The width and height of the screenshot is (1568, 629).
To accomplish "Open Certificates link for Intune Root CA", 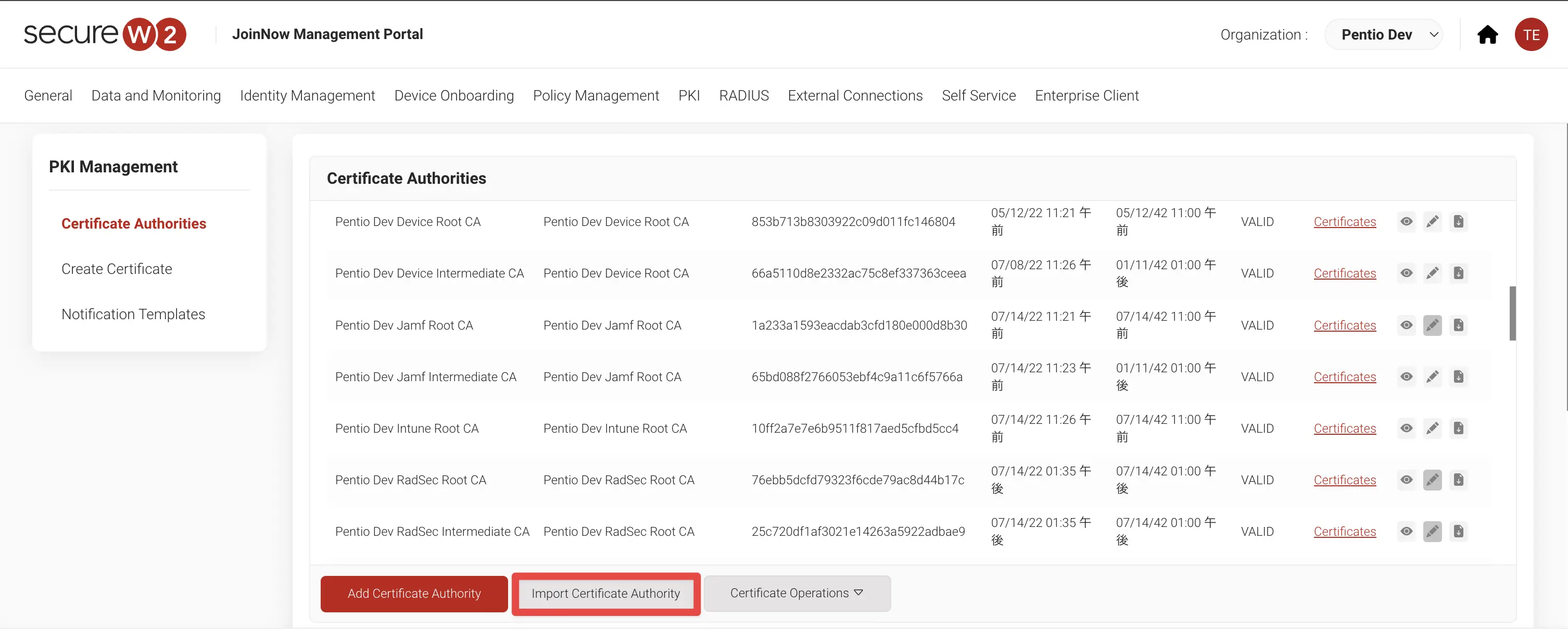I will click(1344, 429).
